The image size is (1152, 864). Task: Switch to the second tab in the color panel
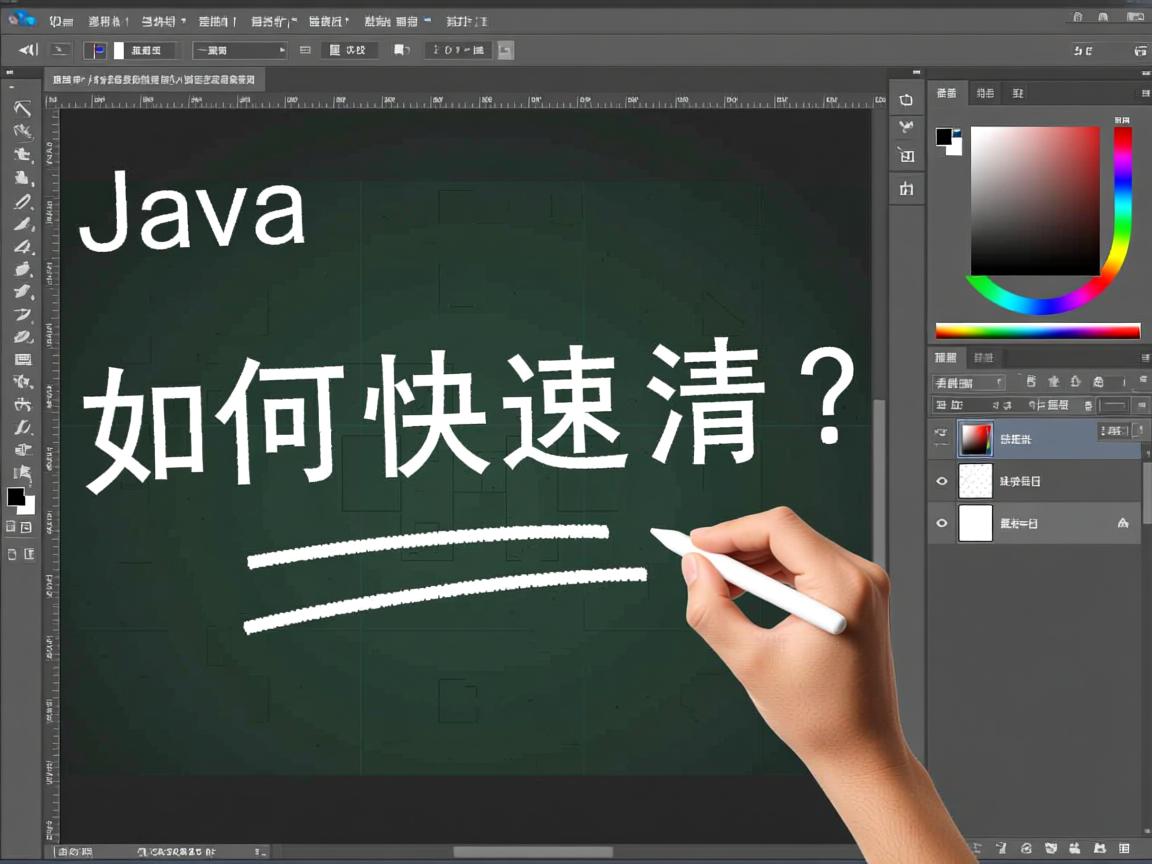(985, 93)
